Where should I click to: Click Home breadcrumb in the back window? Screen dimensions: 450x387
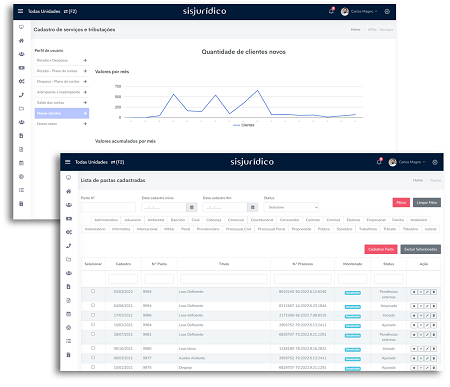click(355, 29)
